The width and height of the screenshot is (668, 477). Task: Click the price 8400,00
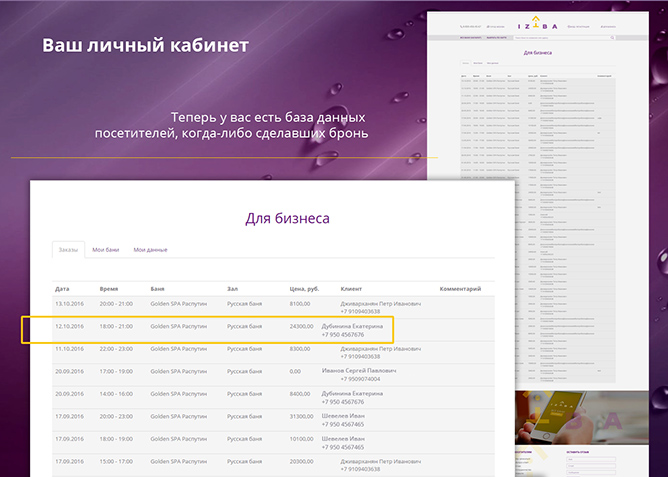(x=300, y=394)
